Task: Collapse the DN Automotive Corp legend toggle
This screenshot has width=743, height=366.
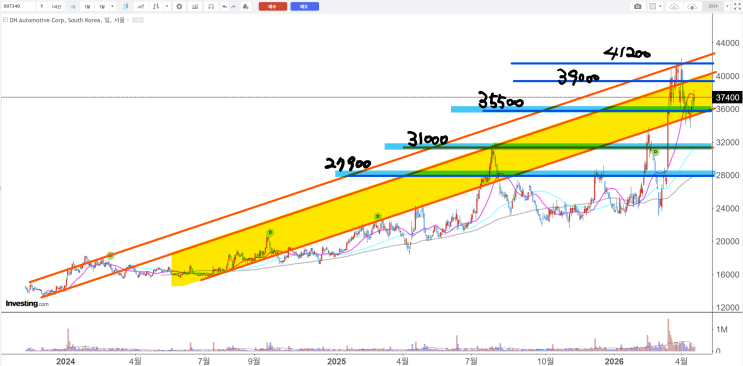Action: pos(5,20)
